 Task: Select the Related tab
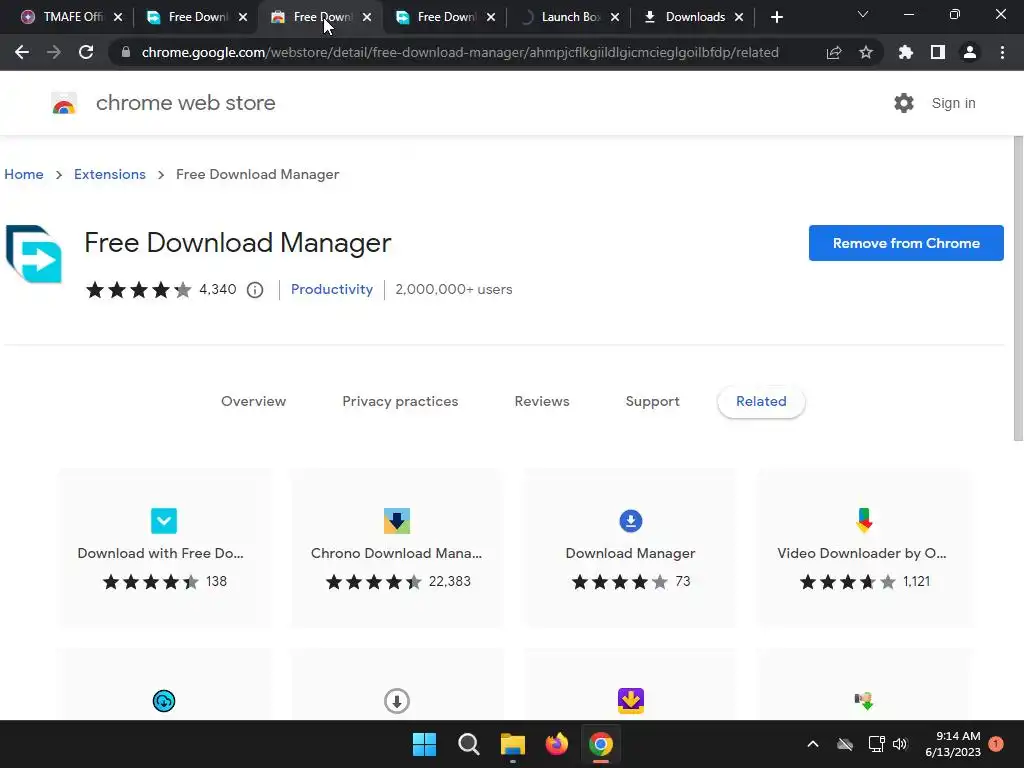click(761, 402)
